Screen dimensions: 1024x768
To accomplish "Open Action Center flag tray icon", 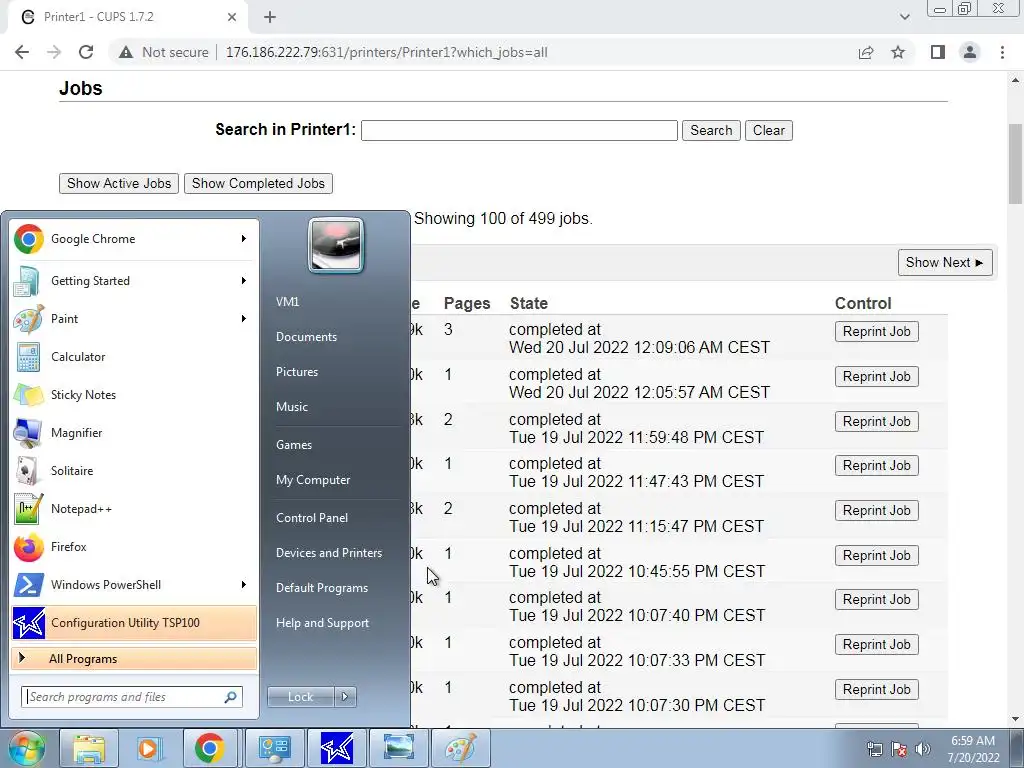I will tap(899, 749).
